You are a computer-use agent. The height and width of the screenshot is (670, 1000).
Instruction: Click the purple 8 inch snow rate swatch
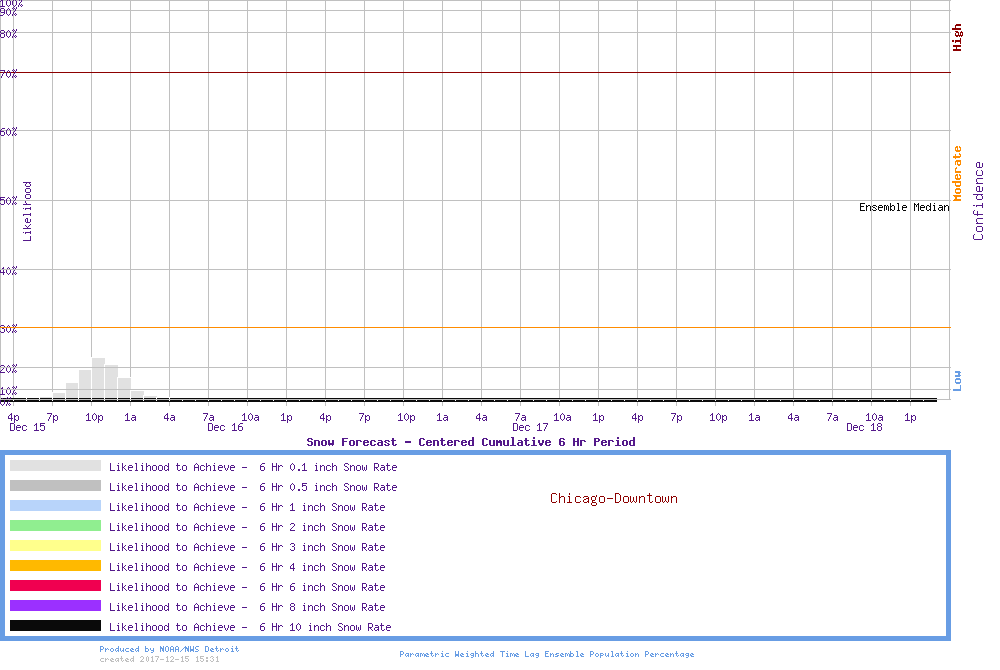55,606
